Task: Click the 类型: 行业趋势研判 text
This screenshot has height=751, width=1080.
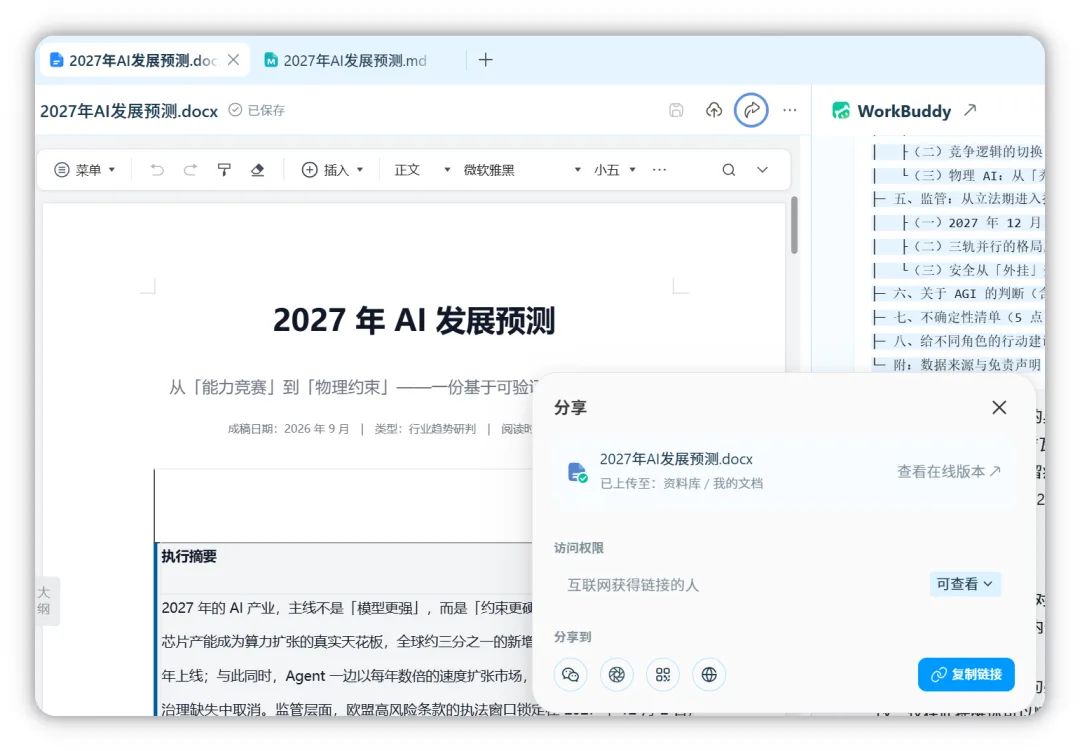Action: coord(425,429)
